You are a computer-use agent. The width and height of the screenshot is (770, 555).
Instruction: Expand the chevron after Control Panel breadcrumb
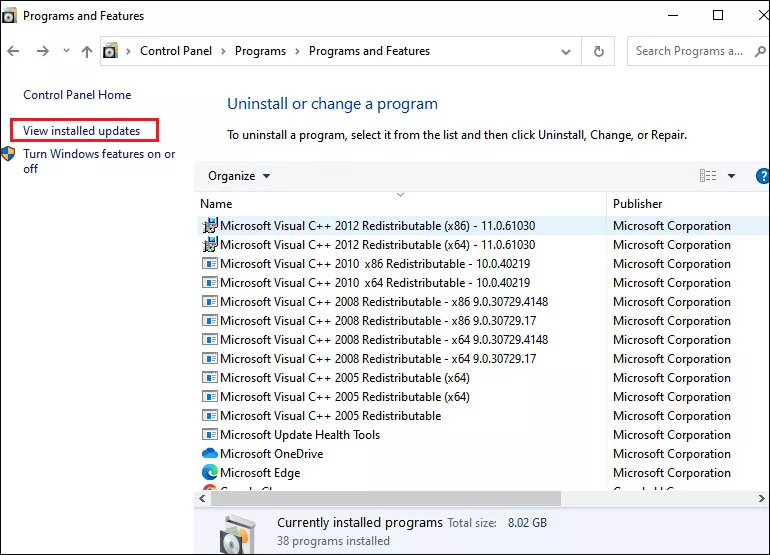[223, 52]
